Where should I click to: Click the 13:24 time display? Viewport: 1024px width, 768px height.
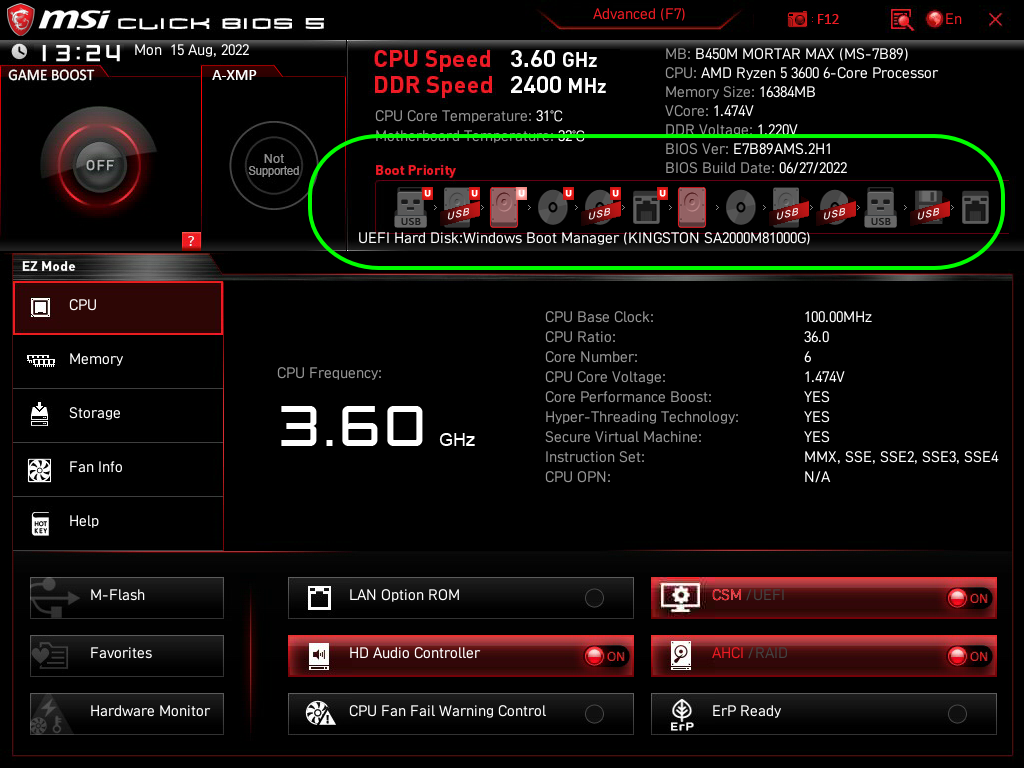[x=80, y=52]
